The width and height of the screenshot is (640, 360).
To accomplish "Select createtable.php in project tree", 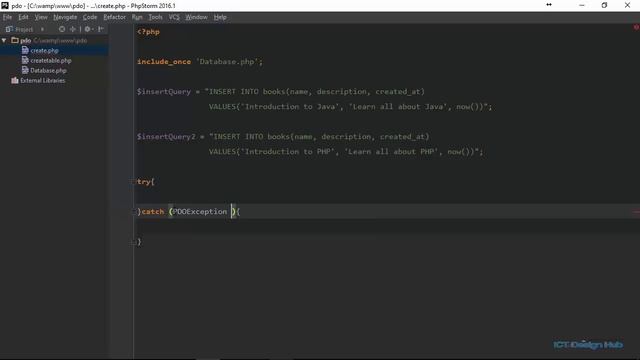I will (51, 60).
